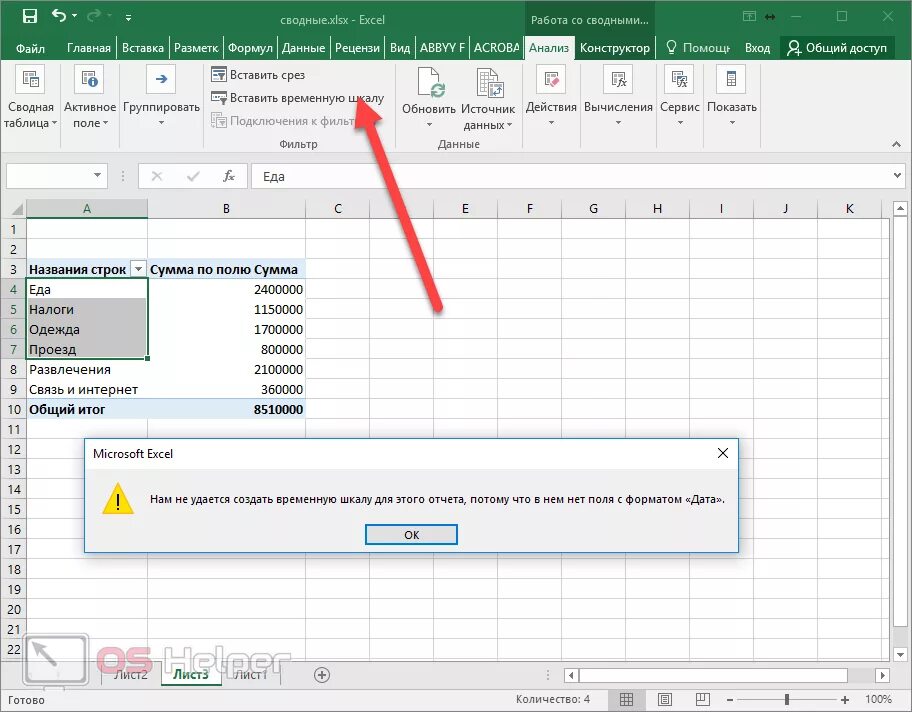Click vertical scrollbar up arrow
Image resolution: width=912 pixels, height=712 pixels.
tap(900, 208)
